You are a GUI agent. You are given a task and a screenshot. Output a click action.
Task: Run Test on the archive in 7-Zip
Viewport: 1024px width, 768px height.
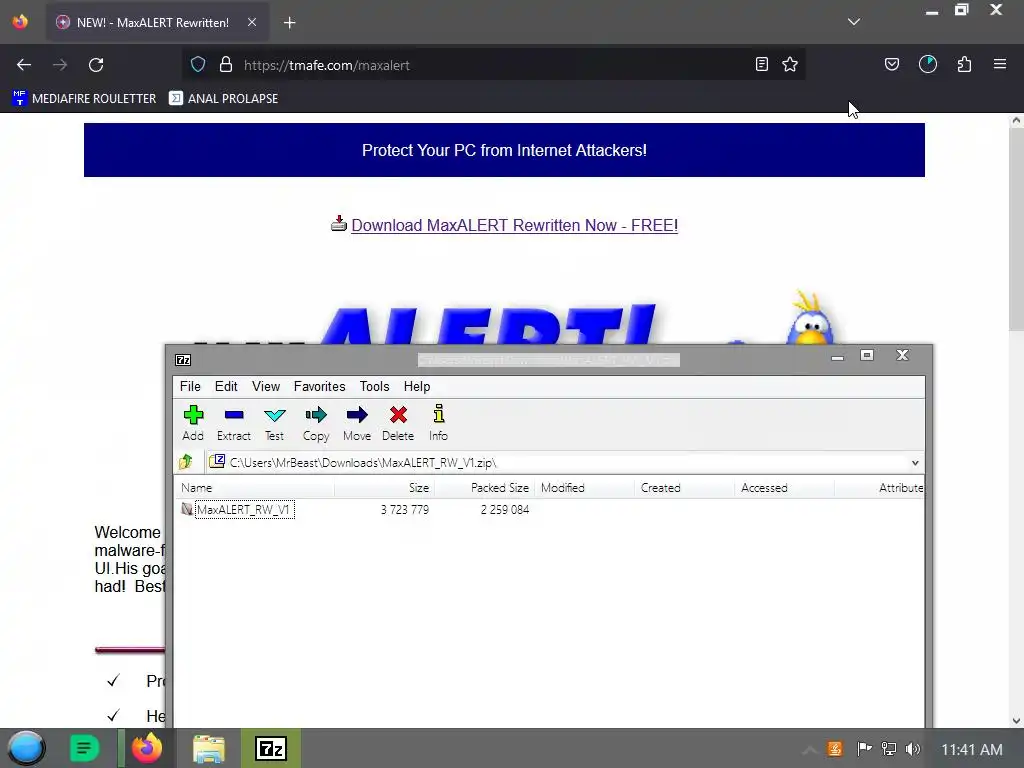click(x=274, y=423)
